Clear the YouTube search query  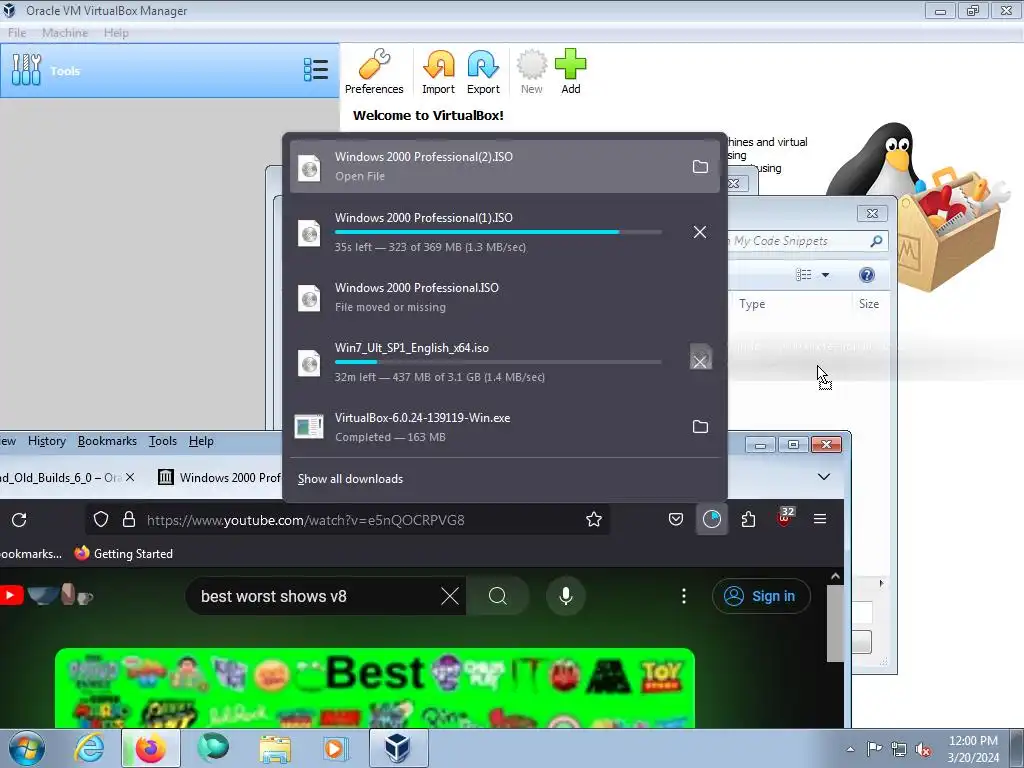450,596
